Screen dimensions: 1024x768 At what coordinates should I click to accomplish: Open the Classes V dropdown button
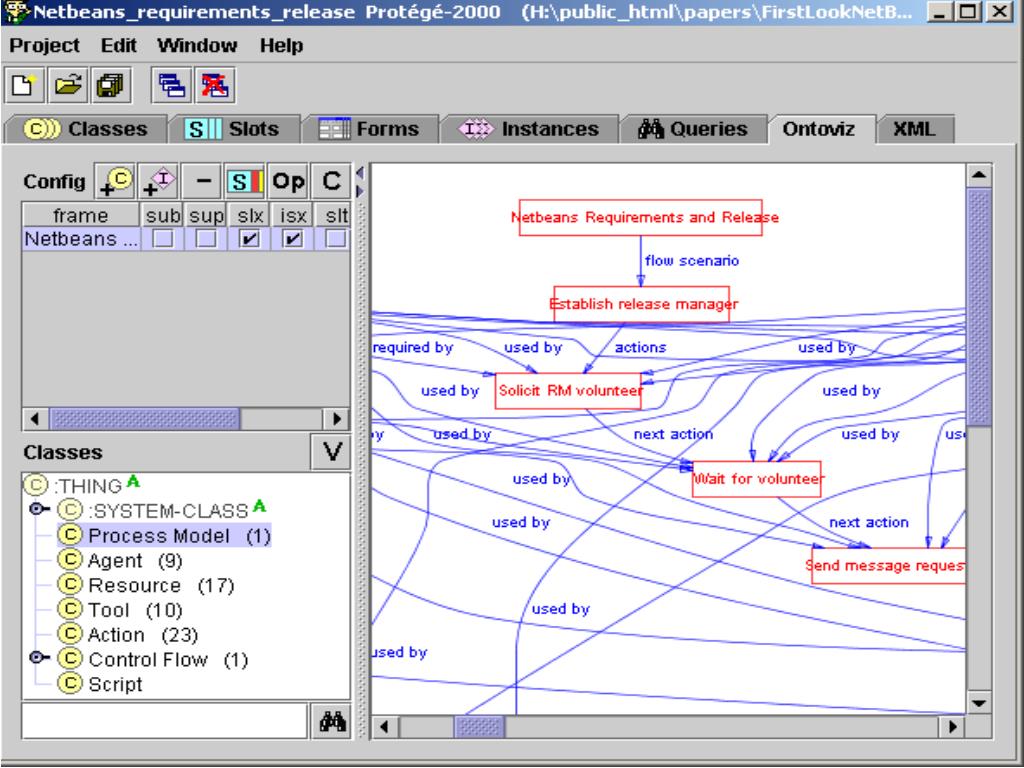(332, 451)
